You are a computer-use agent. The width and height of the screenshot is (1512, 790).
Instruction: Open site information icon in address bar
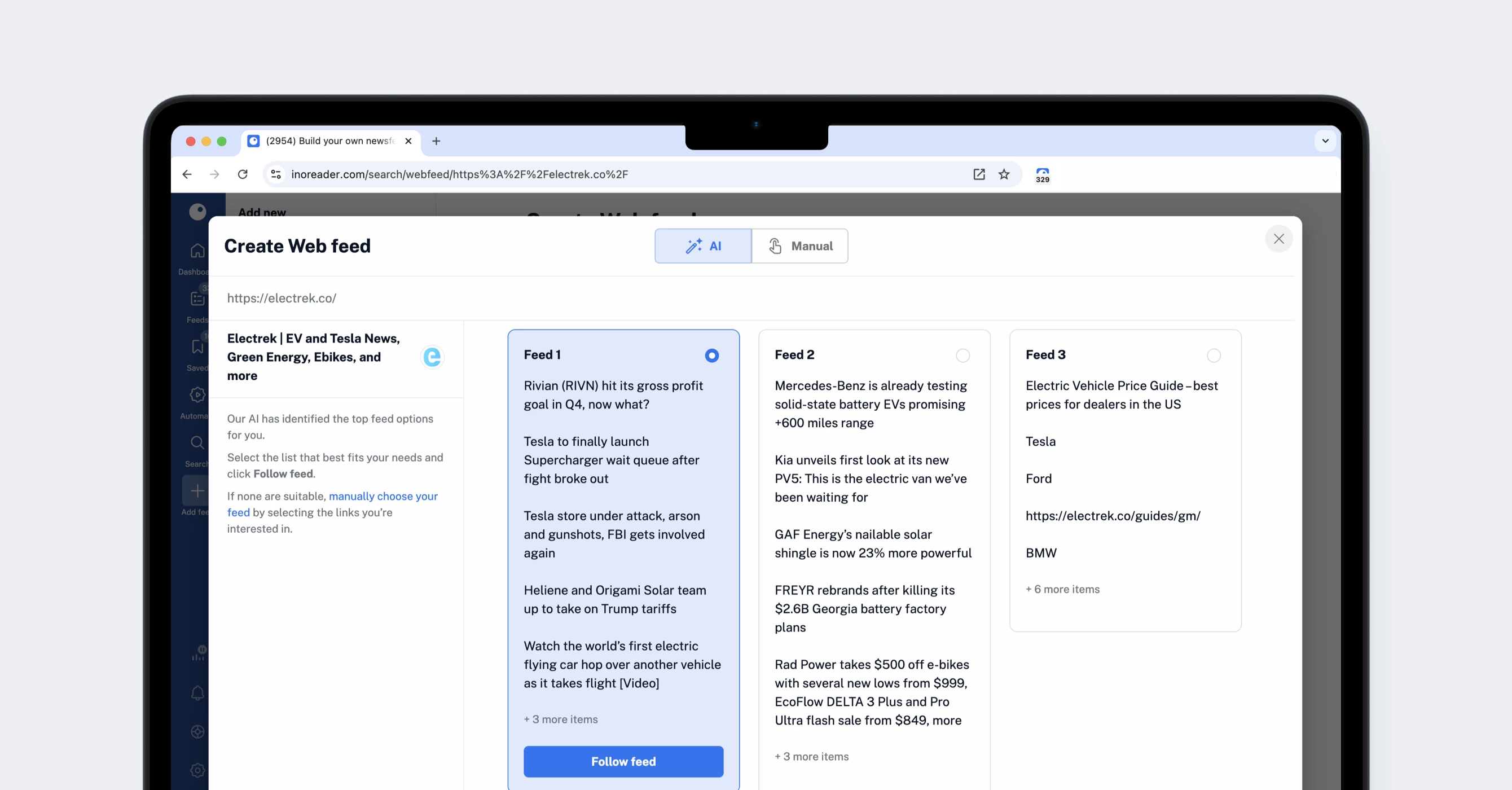coord(276,174)
